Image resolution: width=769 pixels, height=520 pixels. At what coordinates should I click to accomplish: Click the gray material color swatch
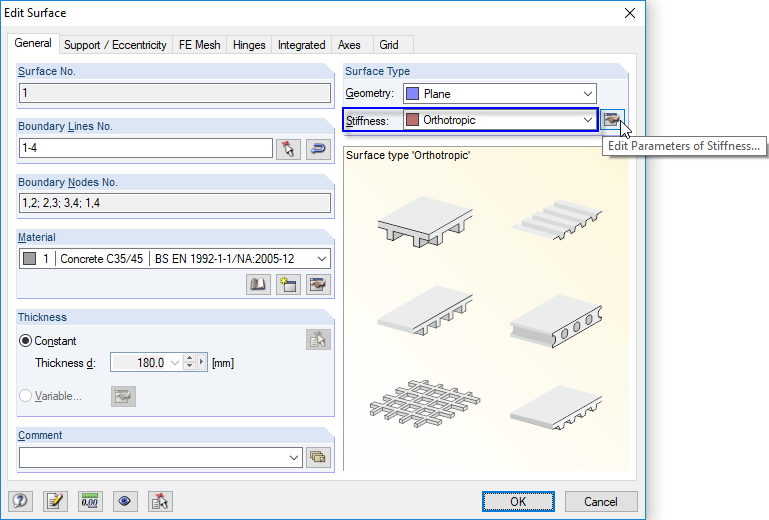[29, 258]
